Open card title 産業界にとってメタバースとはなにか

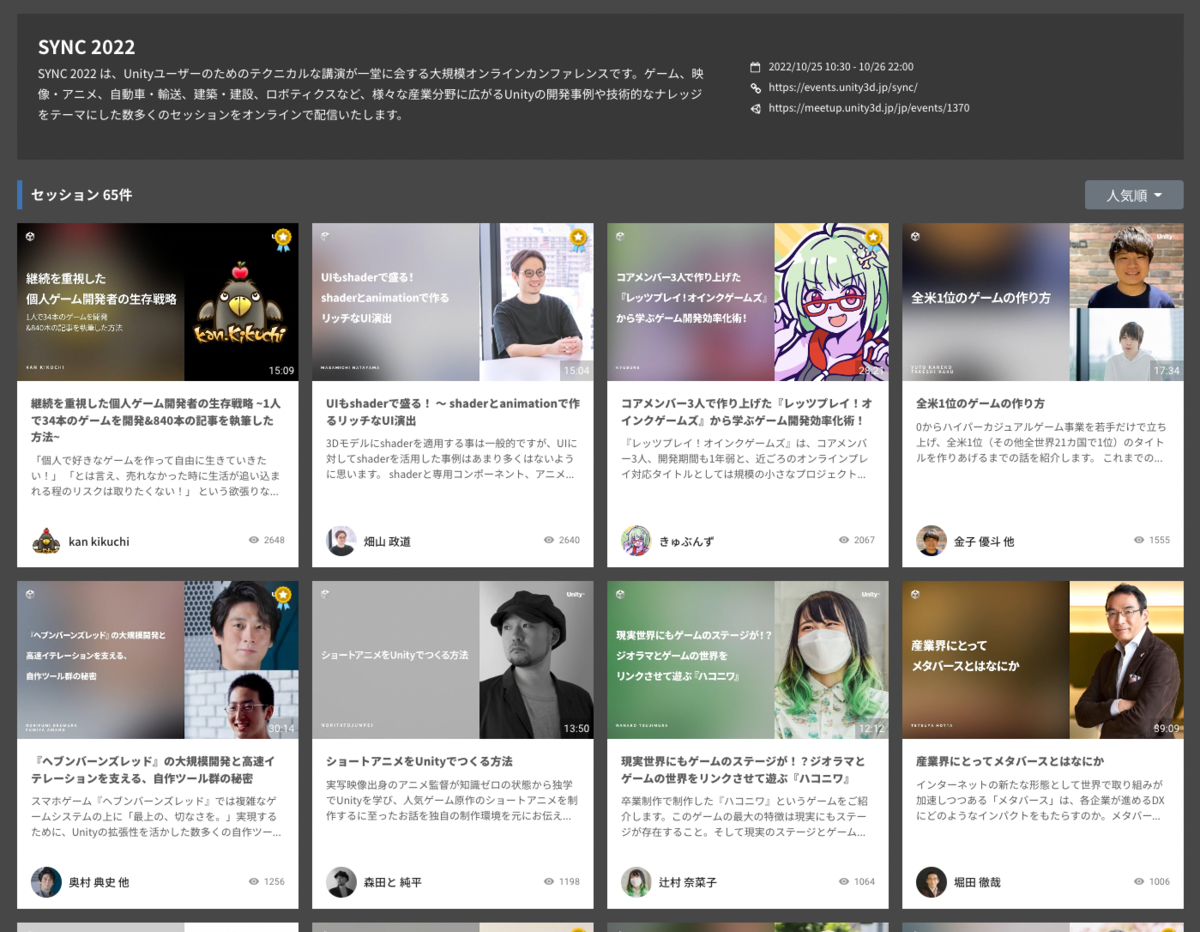pyautogui.click(x=1010, y=761)
